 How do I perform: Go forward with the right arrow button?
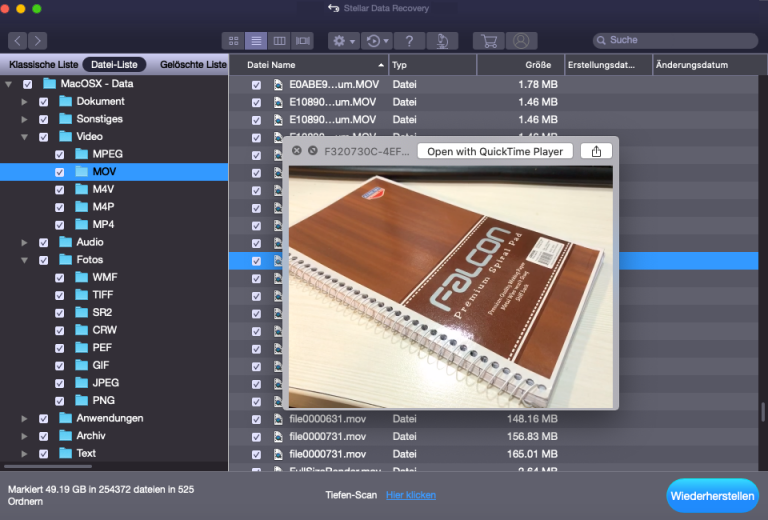coord(38,41)
